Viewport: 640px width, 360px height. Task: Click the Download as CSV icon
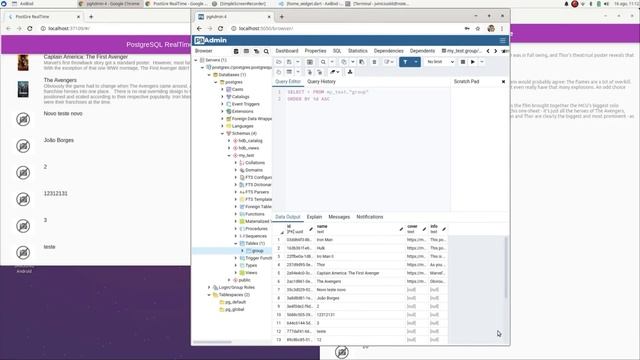point(350,72)
